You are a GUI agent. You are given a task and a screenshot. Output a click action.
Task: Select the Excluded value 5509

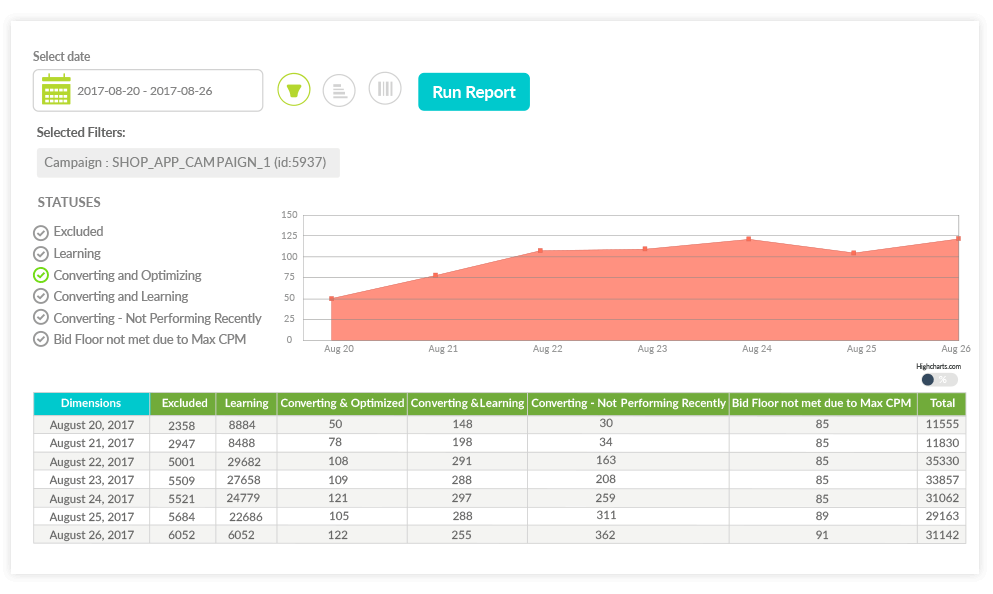182,481
